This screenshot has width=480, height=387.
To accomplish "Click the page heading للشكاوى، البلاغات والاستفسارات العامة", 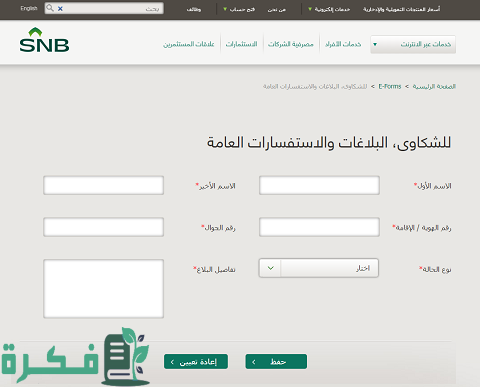I will click(329, 143).
